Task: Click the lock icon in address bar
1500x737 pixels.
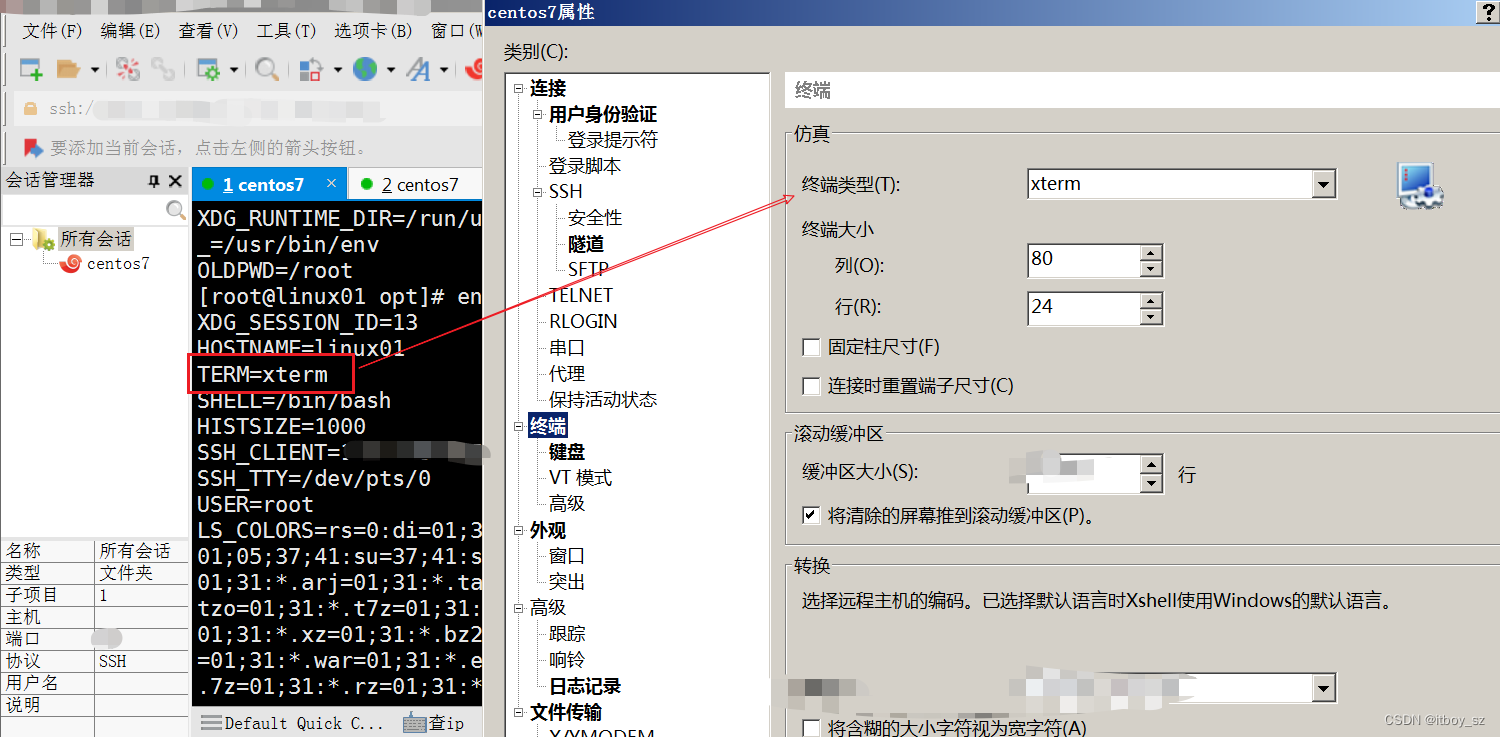Action: (x=30, y=108)
